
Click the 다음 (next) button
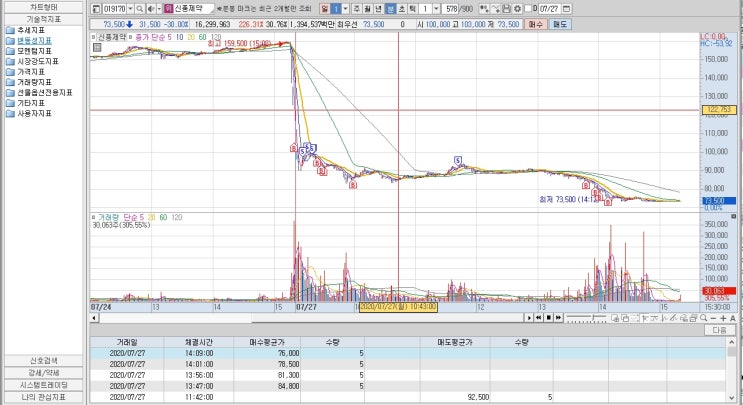click(x=719, y=330)
